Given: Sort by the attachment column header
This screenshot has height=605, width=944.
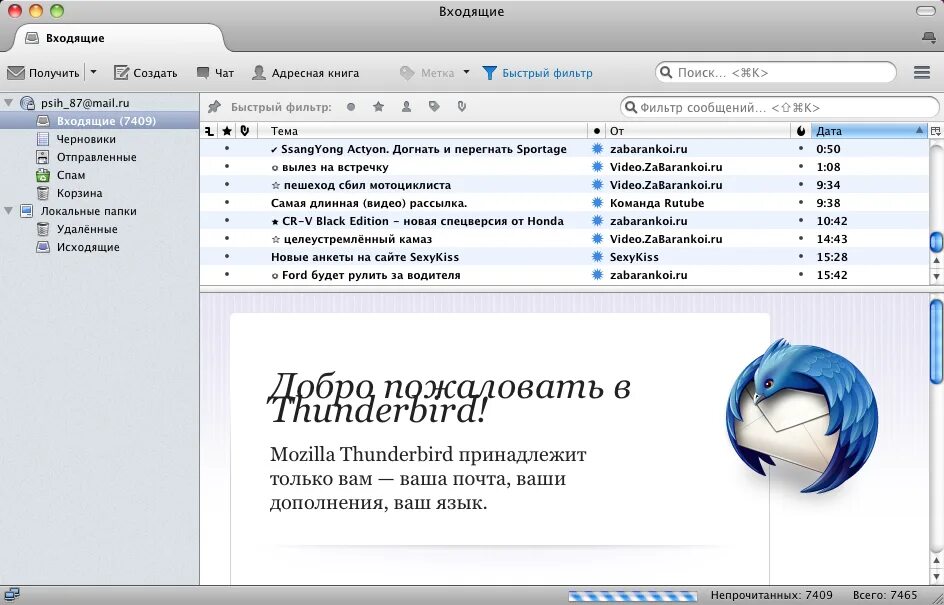Looking at the screenshot, I should 245,131.
